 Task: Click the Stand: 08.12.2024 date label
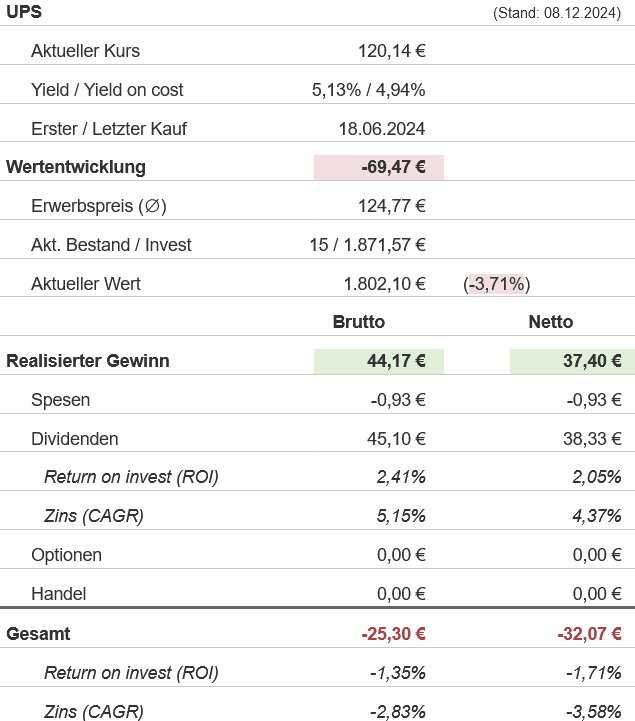pos(557,13)
